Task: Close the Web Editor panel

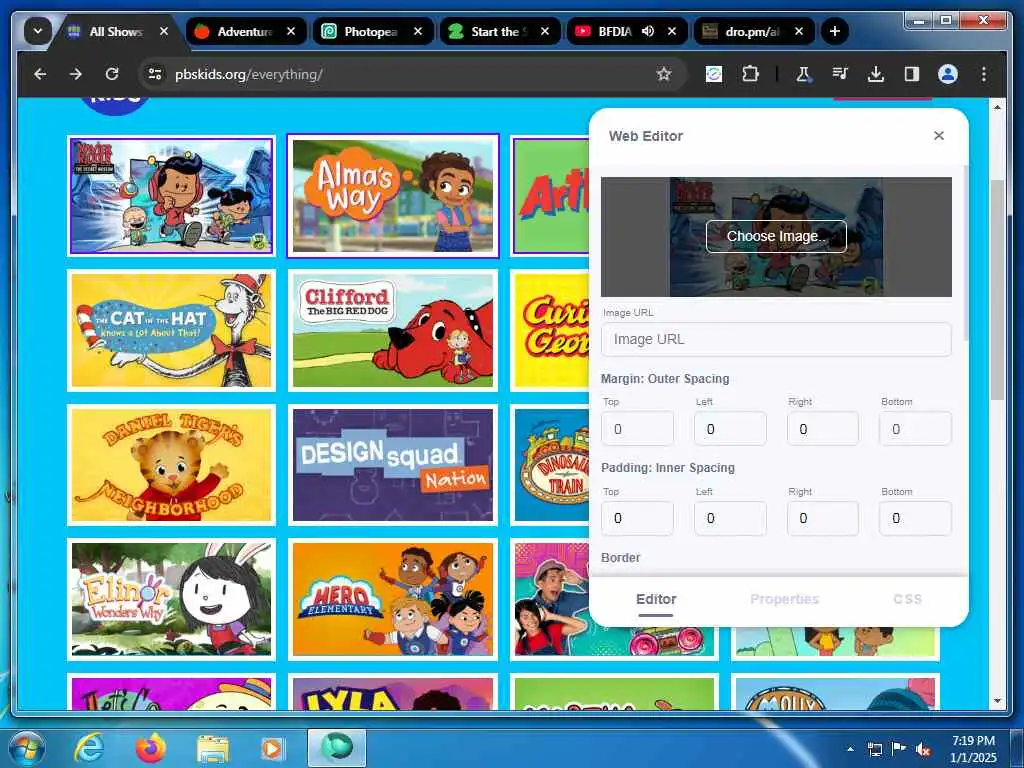Action: [938, 136]
